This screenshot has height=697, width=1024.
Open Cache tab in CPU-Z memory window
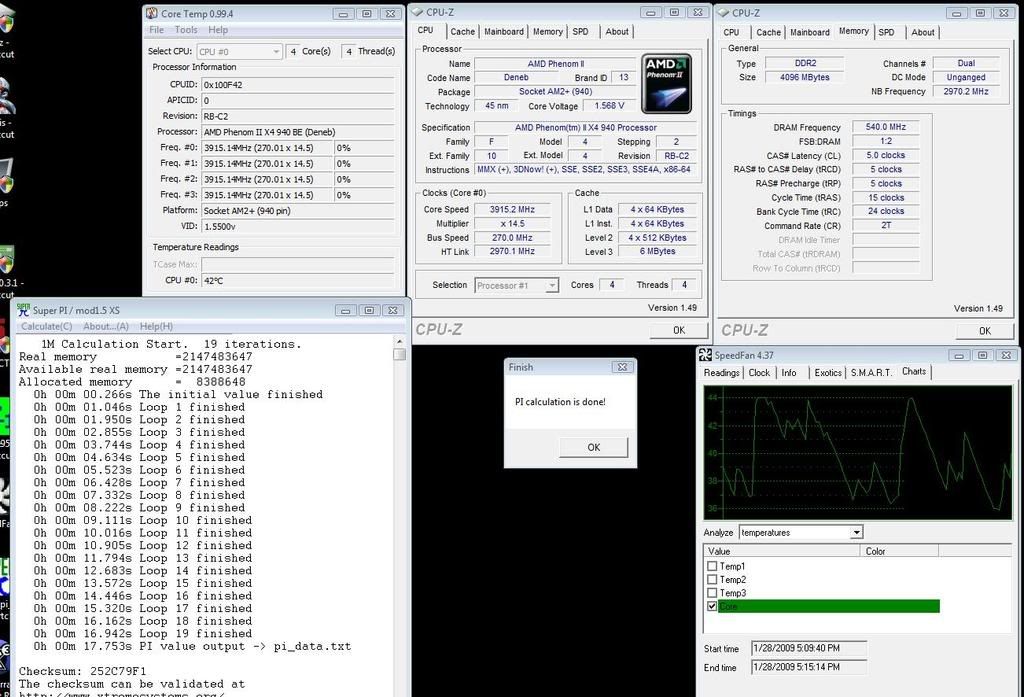pyautogui.click(x=768, y=32)
